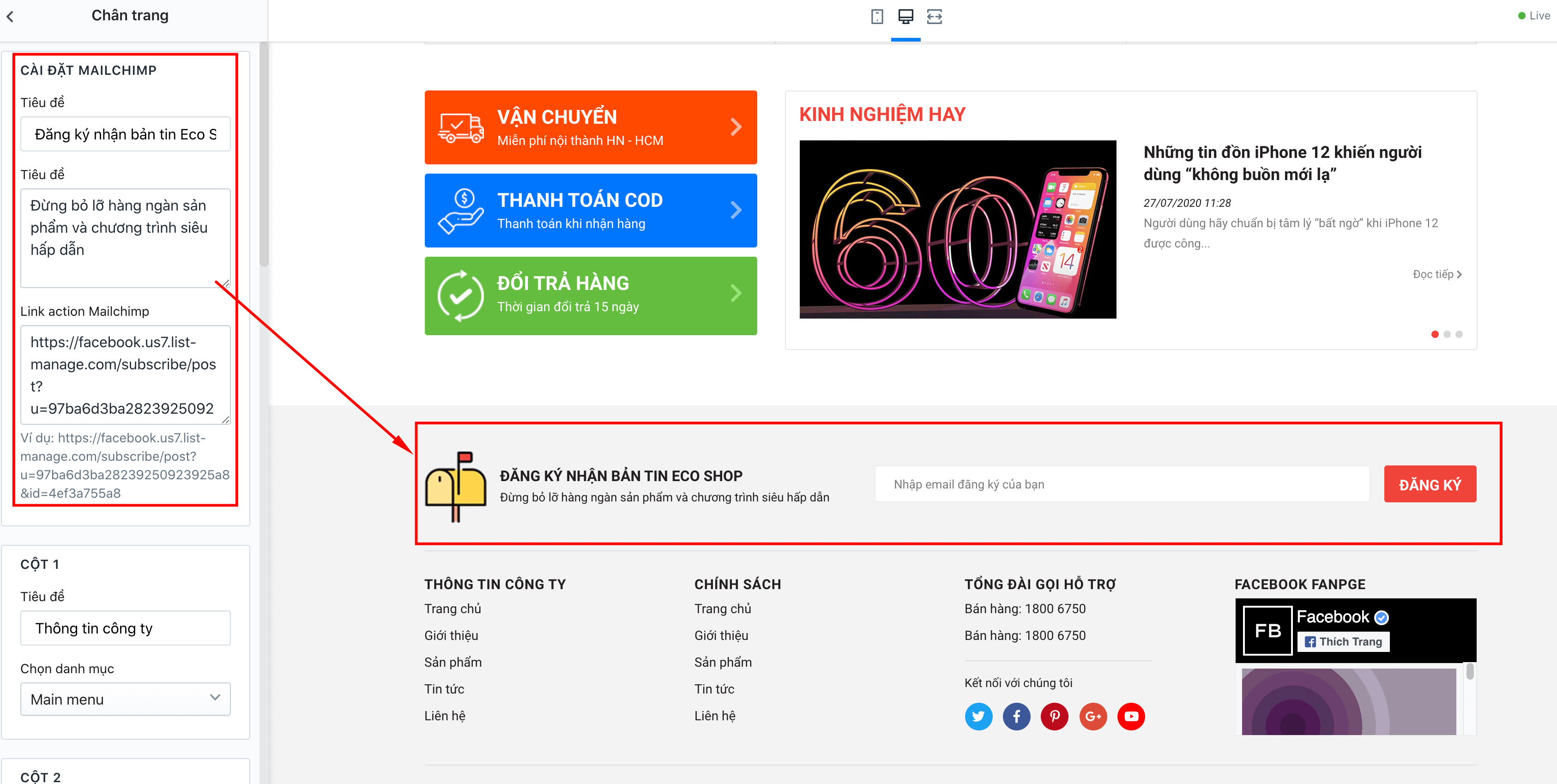
Task: Open the Pinterest social icon
Action: pyautogui.click(x=1055, y=716)
